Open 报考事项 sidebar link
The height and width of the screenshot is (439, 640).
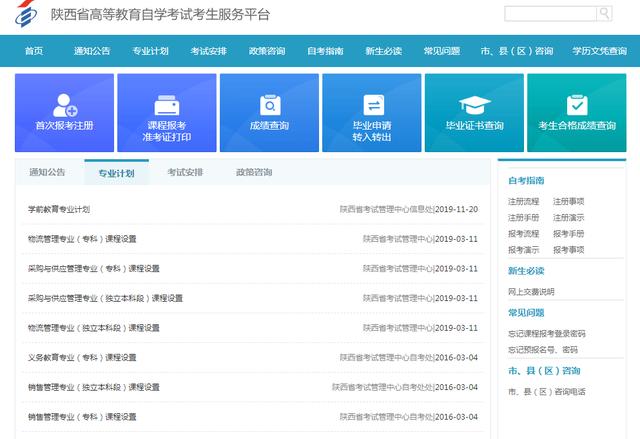[x=569, y=250]
